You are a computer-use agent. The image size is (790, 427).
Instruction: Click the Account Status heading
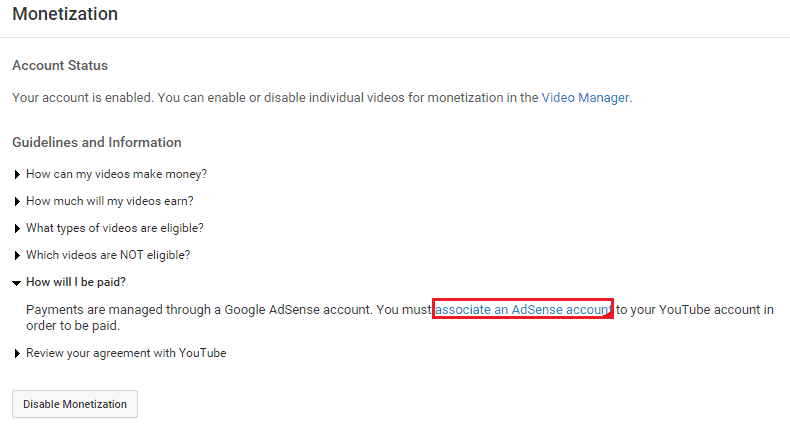pyautogui.click(x=60, y=65)
